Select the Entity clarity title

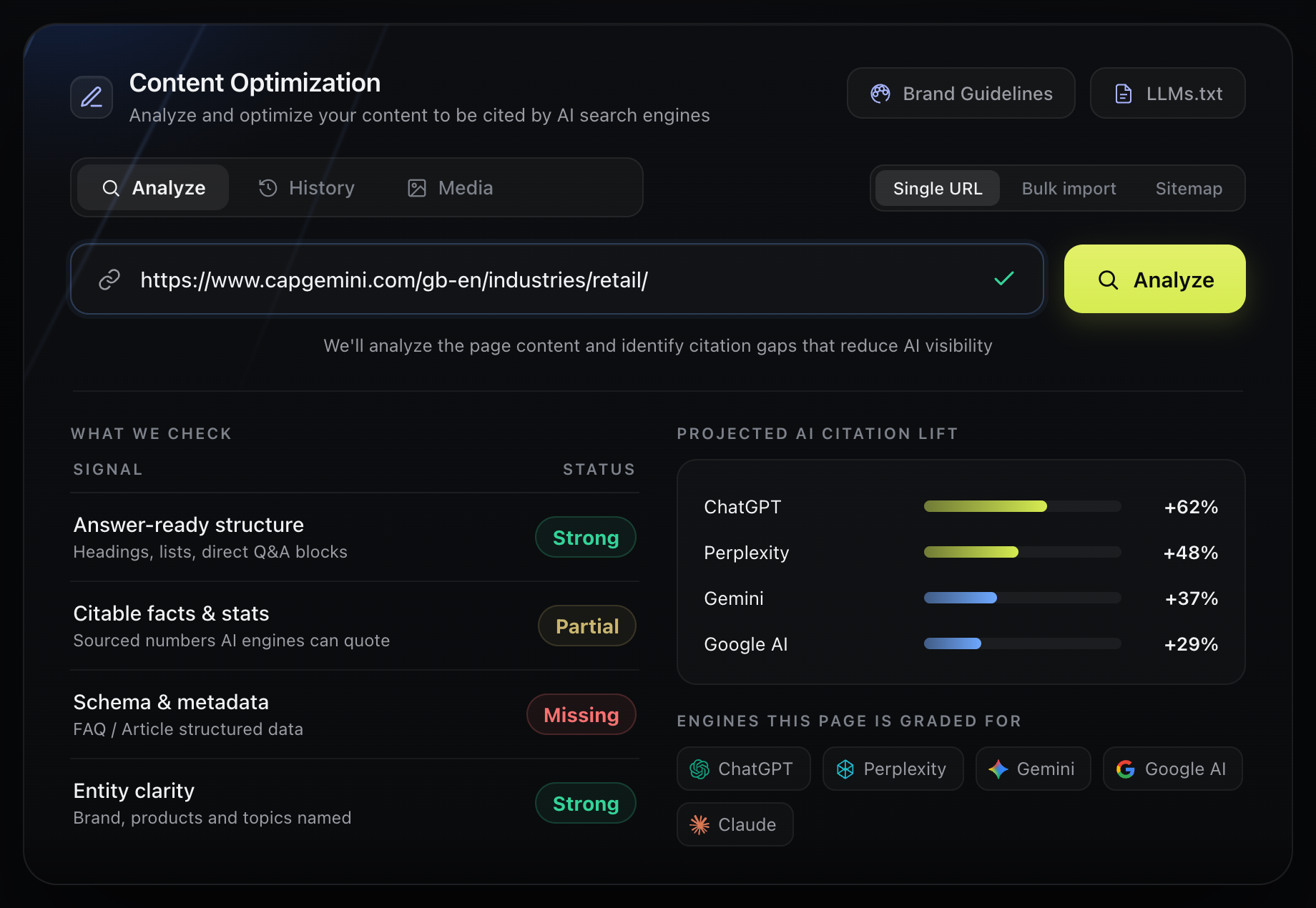coord(134,791)
